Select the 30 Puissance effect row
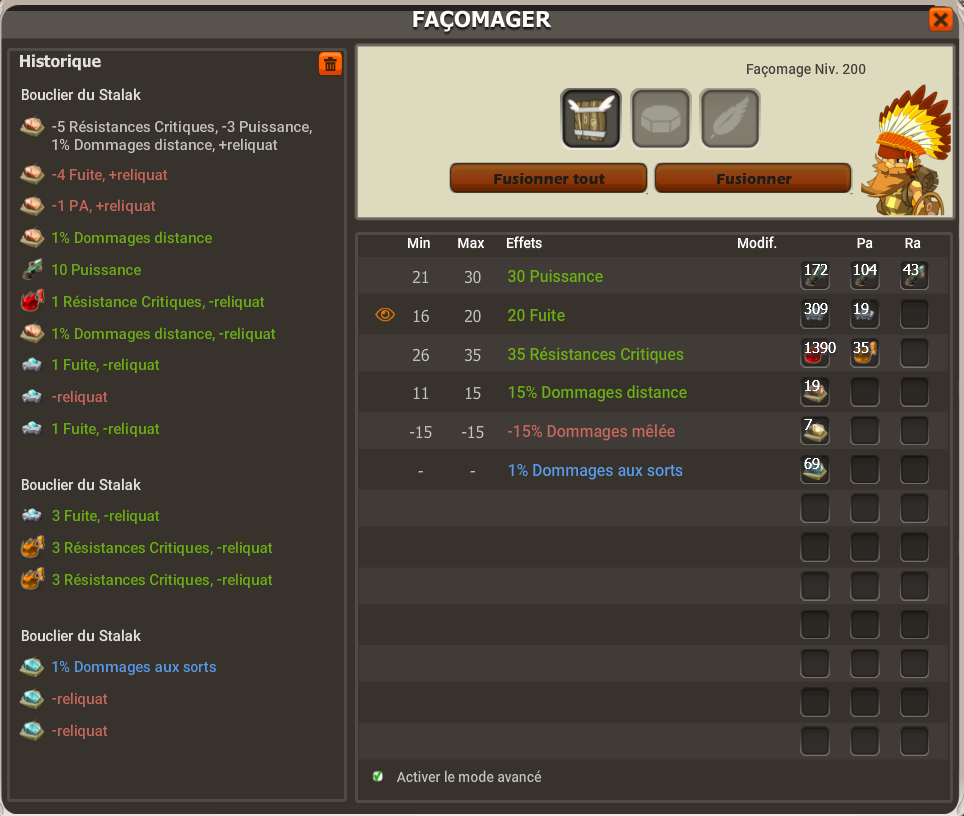The height and width of the screenshot is (816, 964). pyautogui.click(x=655, y=276)
